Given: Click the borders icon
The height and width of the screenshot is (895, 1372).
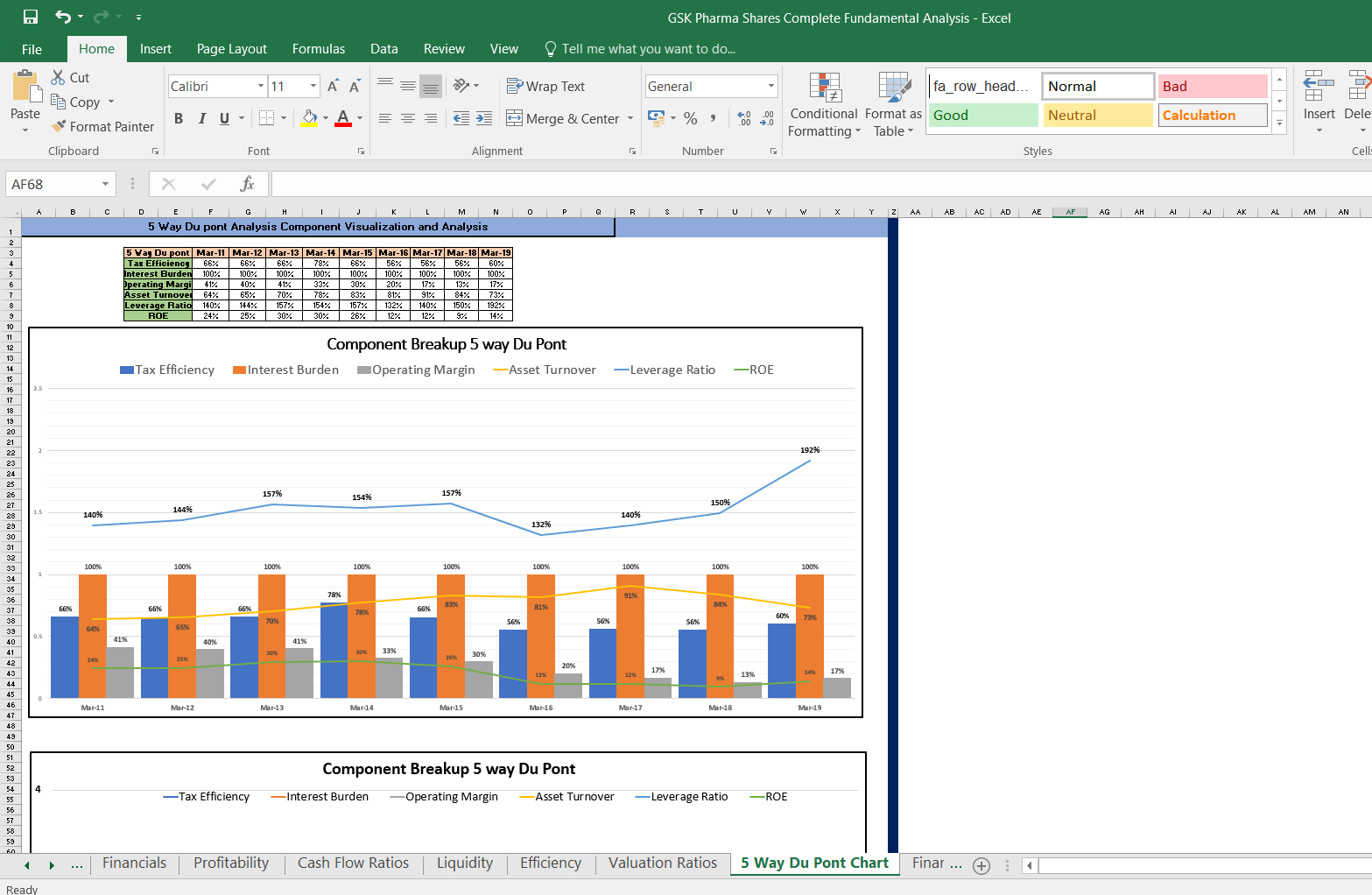Looking at the screenshot, I should coord(267,118).
